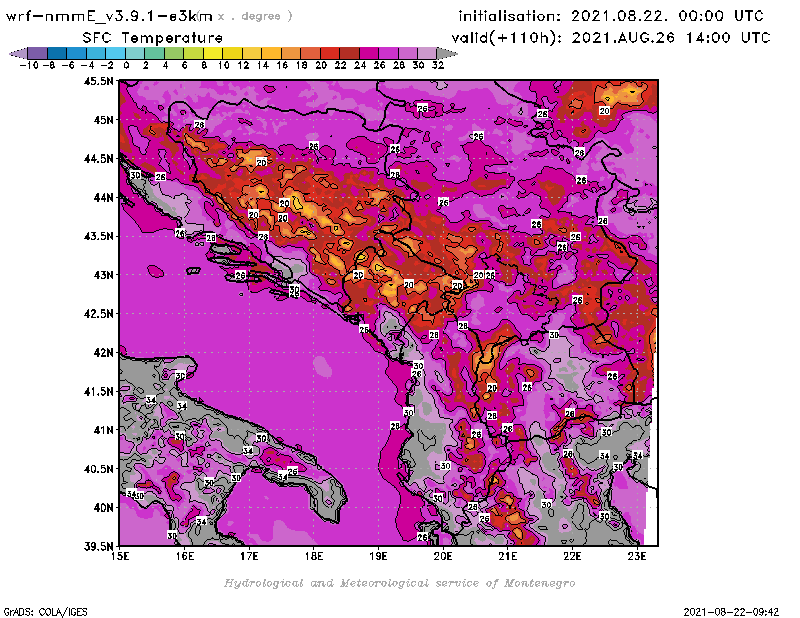
Task: Click the GrADS: COLA/IGES credit text
Action: pos(34,610)
